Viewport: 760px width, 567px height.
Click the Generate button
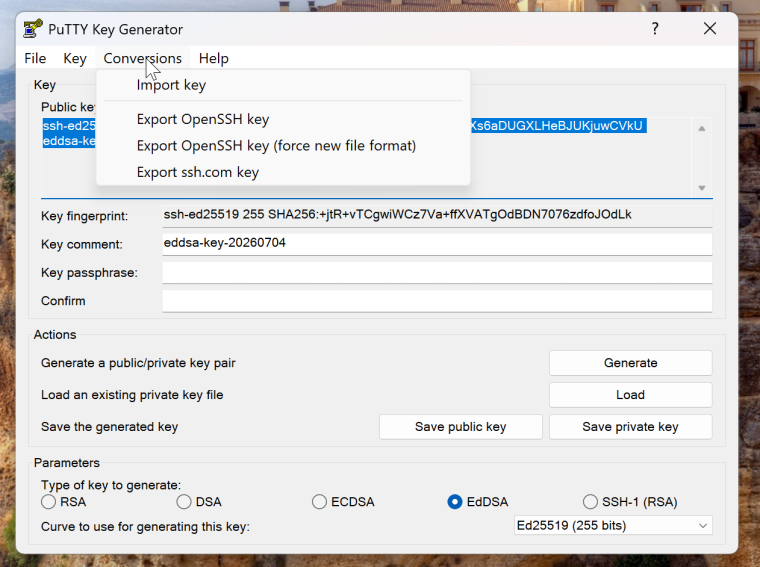coord(631,363)
